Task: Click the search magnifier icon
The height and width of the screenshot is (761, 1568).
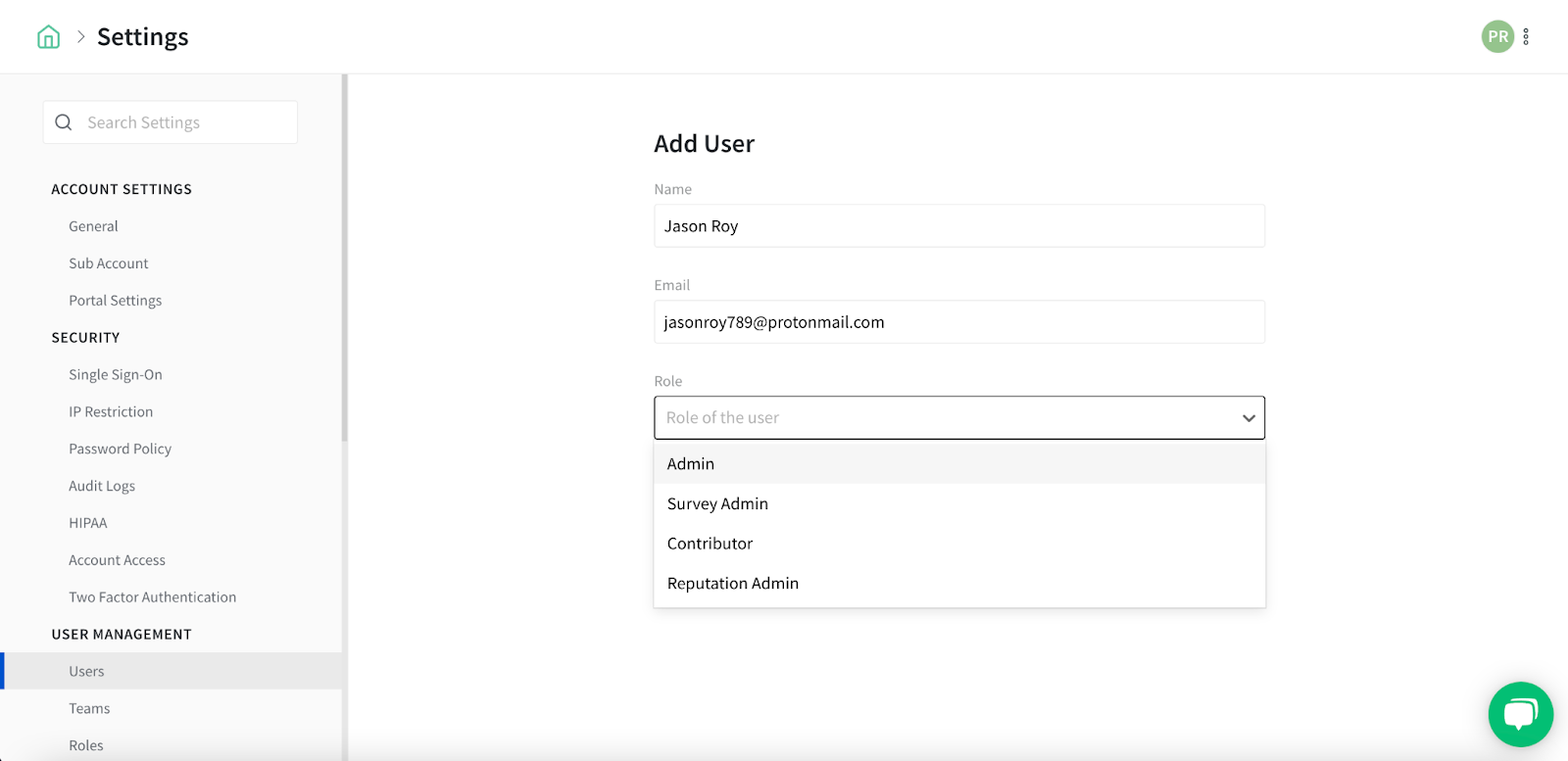Action: [x=64, y=122]
